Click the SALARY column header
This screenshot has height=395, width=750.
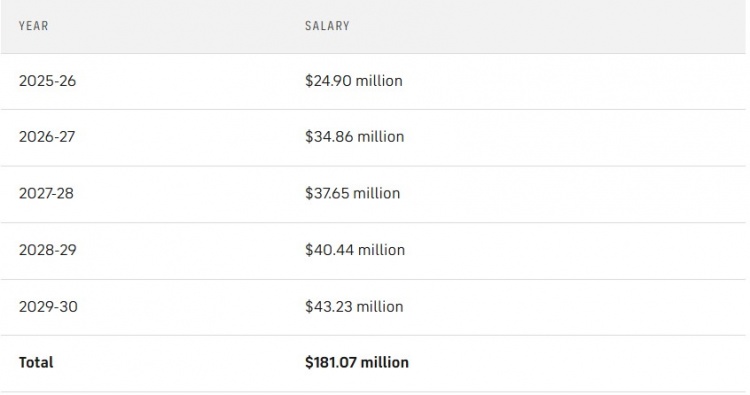pyautogui.click(x=327, y=26)
